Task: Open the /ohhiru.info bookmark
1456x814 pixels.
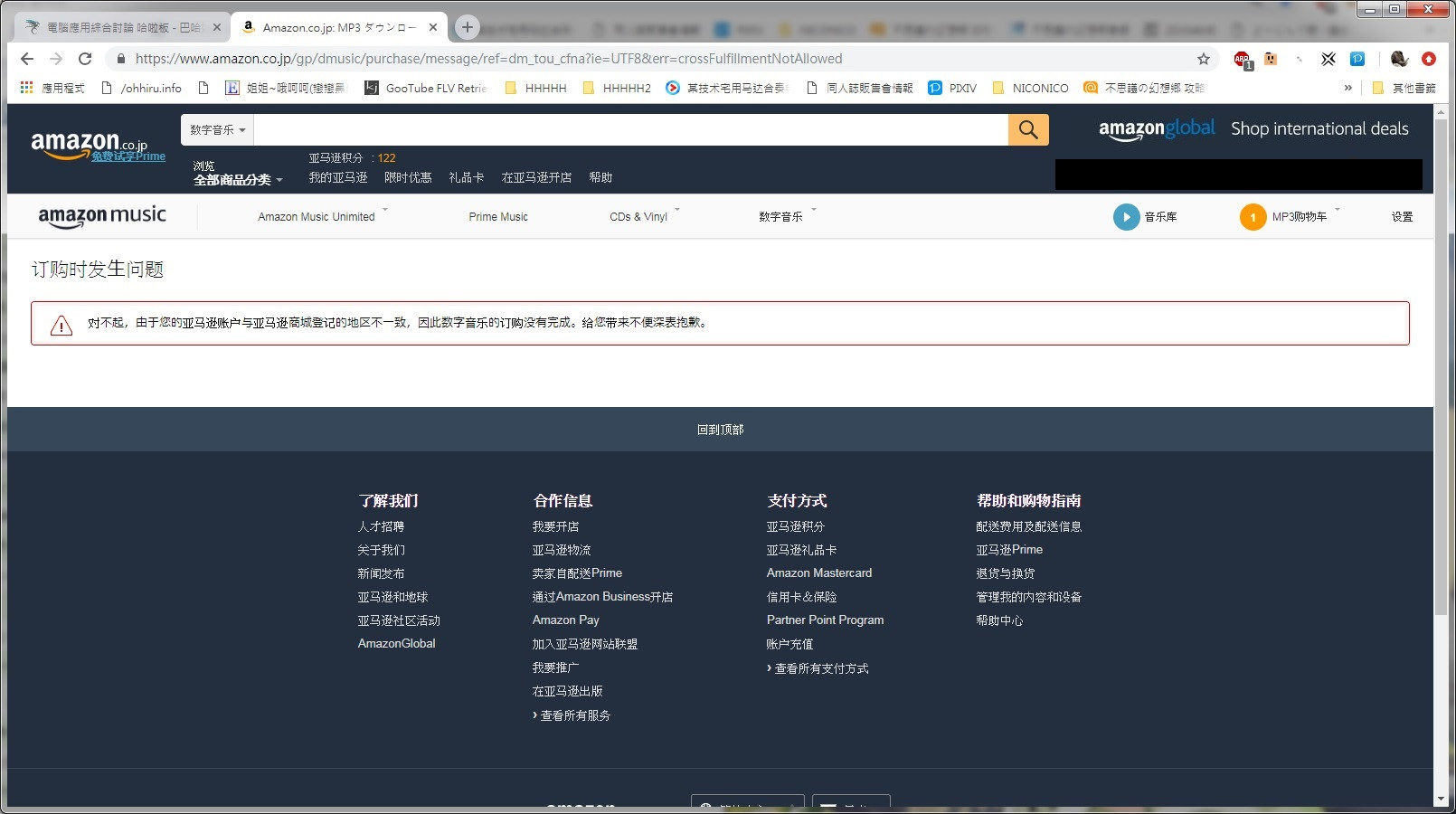Action: point(141,88)
